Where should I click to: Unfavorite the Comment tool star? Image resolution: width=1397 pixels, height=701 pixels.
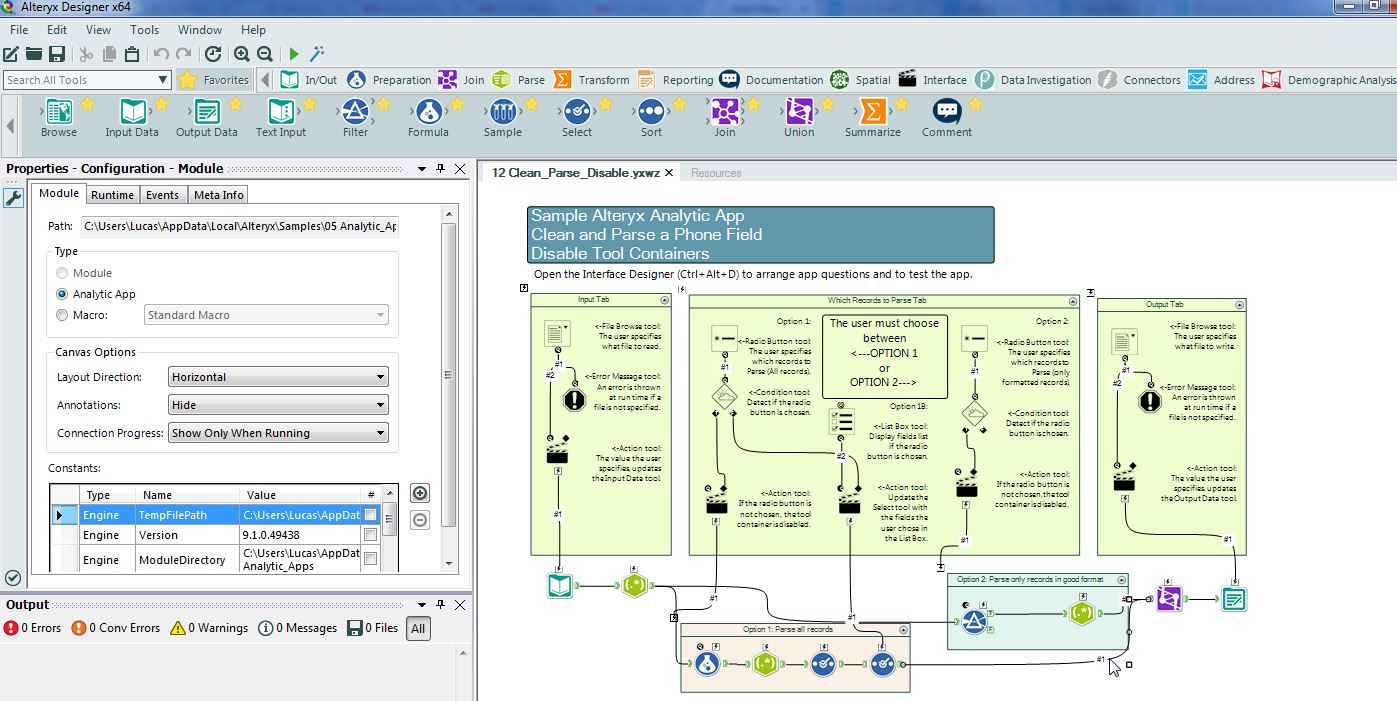975,104
